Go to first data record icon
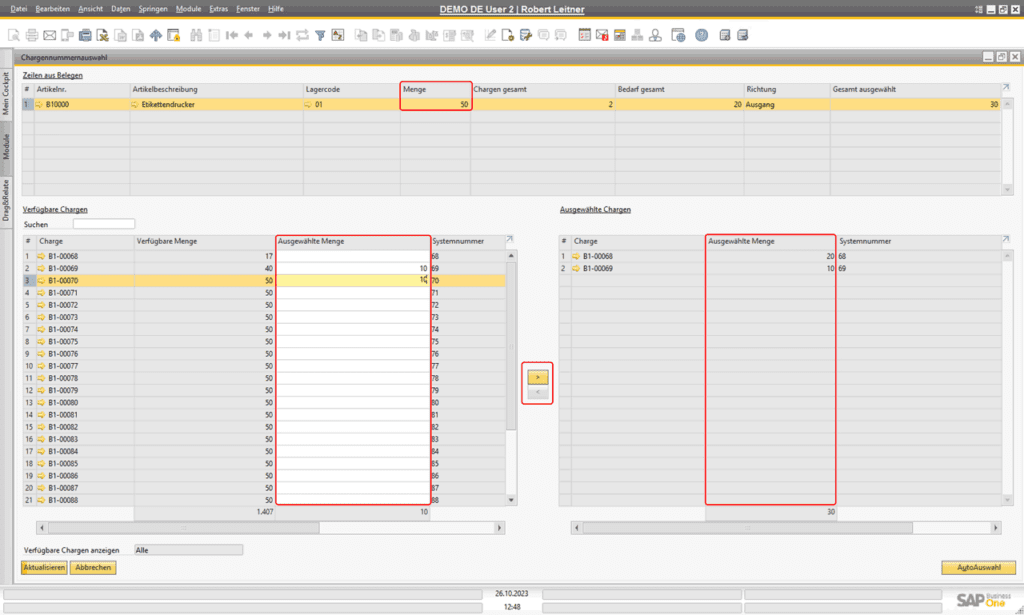The height and width of the screenshot is (615, 1024). point(231,35)
